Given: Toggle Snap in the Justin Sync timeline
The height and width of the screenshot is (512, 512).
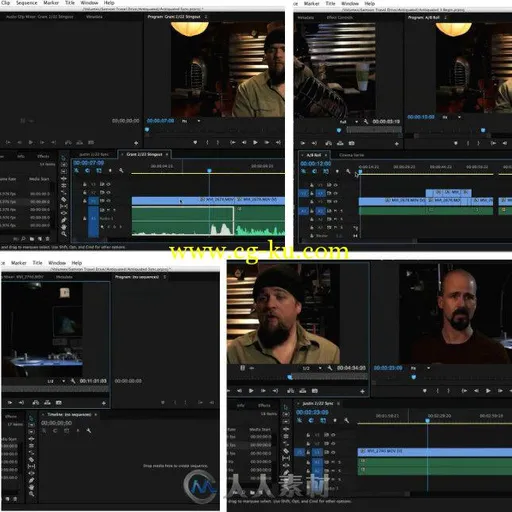Looking at the screenshot, I should pos(311,421).
